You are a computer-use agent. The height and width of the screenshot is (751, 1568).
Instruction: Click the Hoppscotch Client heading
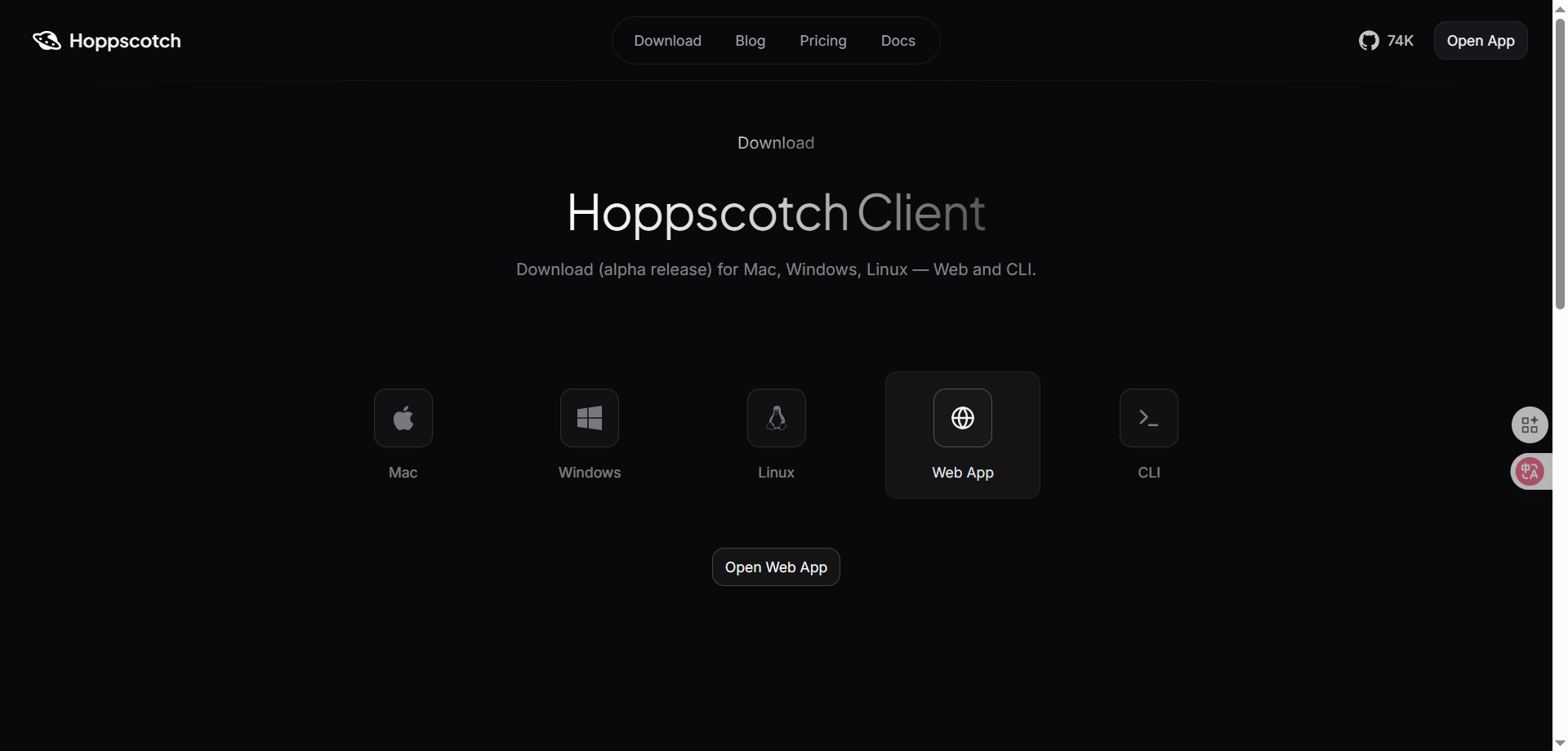(776, 213)
